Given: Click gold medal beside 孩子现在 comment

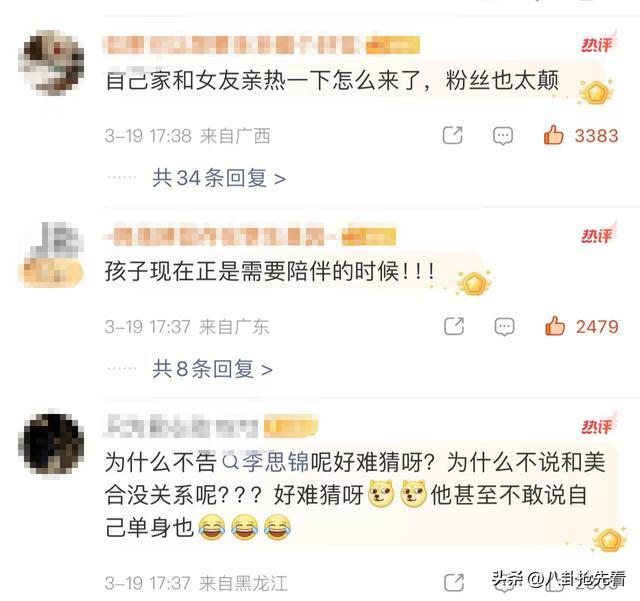Looking at the screenshot, I should [x=474, y=284].
